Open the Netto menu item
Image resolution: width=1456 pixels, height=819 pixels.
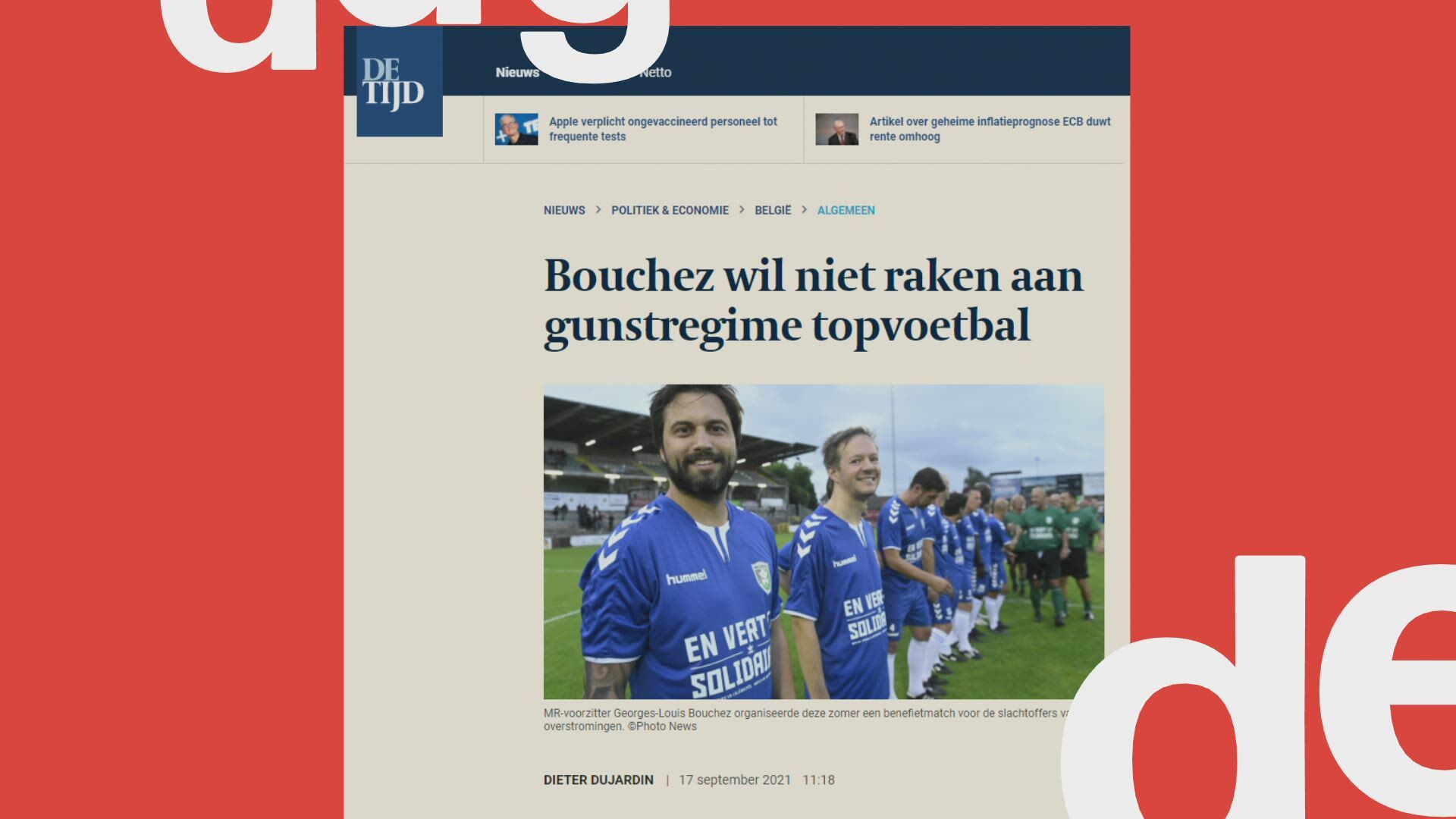tap(655, 73)
